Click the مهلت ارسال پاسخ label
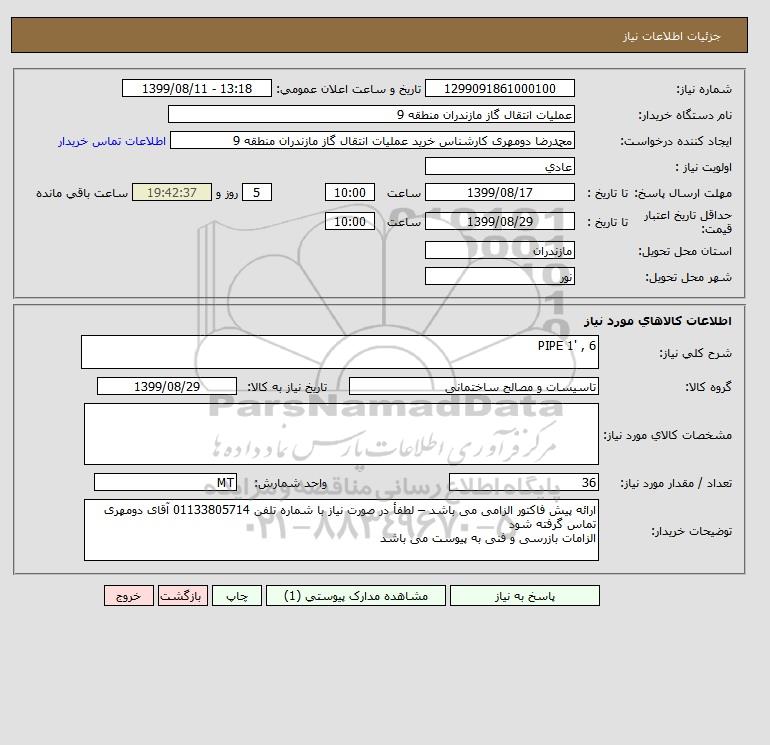770x745 pixels. click(x=683, y=193)
